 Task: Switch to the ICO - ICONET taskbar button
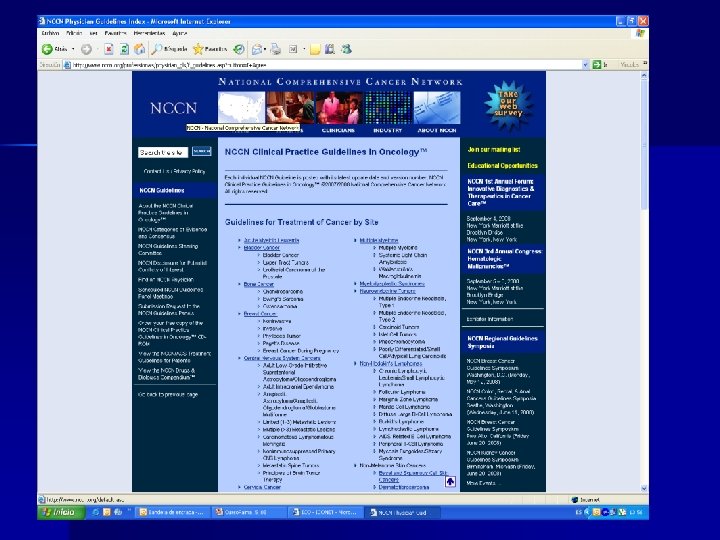point(326,512)
